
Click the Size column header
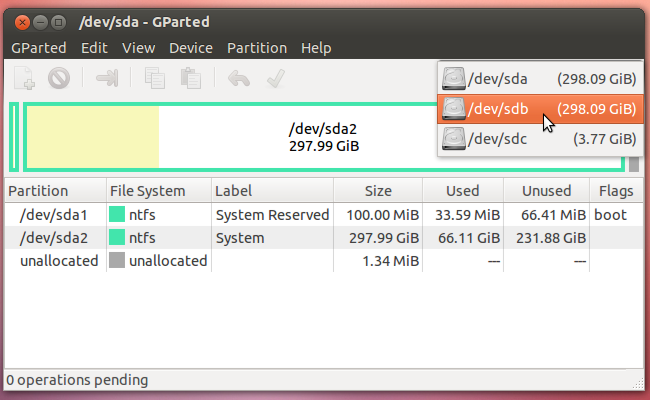[378, 191]
